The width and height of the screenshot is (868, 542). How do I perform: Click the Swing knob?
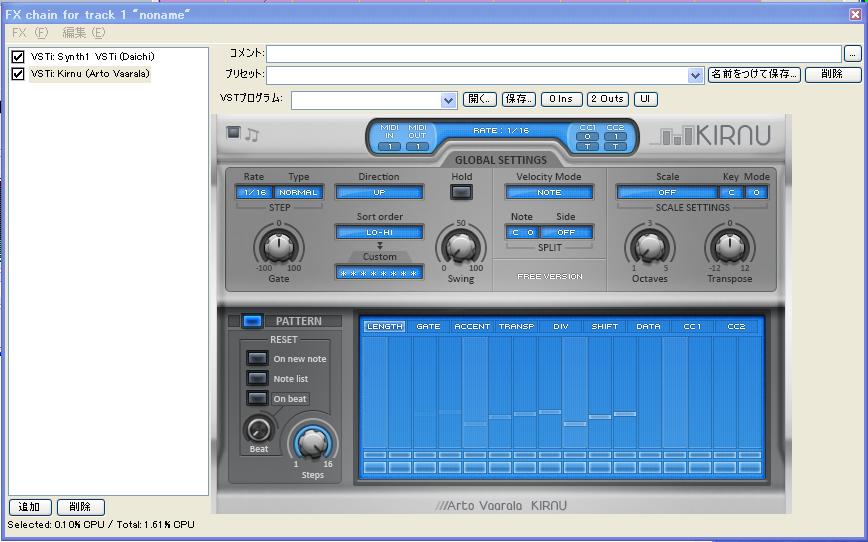(461, 247)
